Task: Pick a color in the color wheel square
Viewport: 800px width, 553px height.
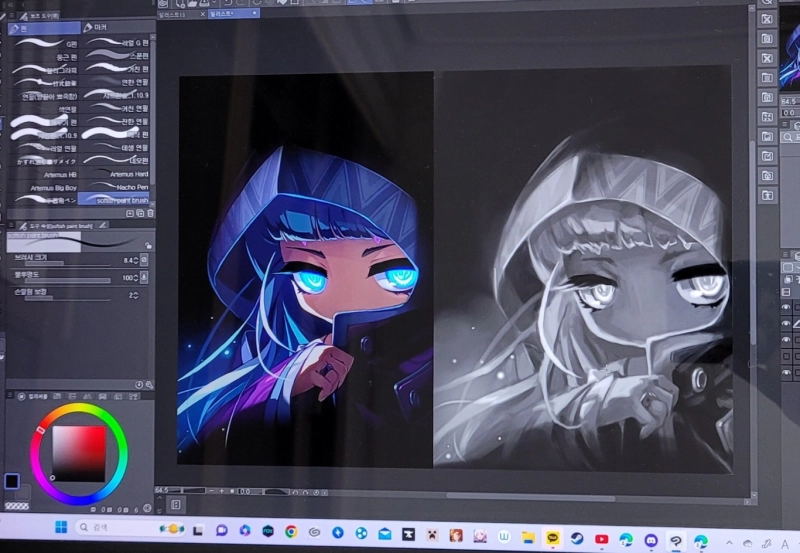Action: coord(78,452)
